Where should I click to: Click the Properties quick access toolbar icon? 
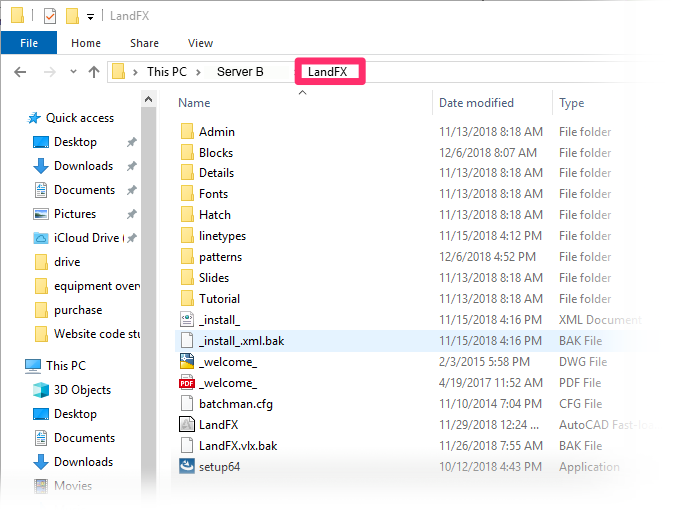pyautogui.click(x=50, y=16)
